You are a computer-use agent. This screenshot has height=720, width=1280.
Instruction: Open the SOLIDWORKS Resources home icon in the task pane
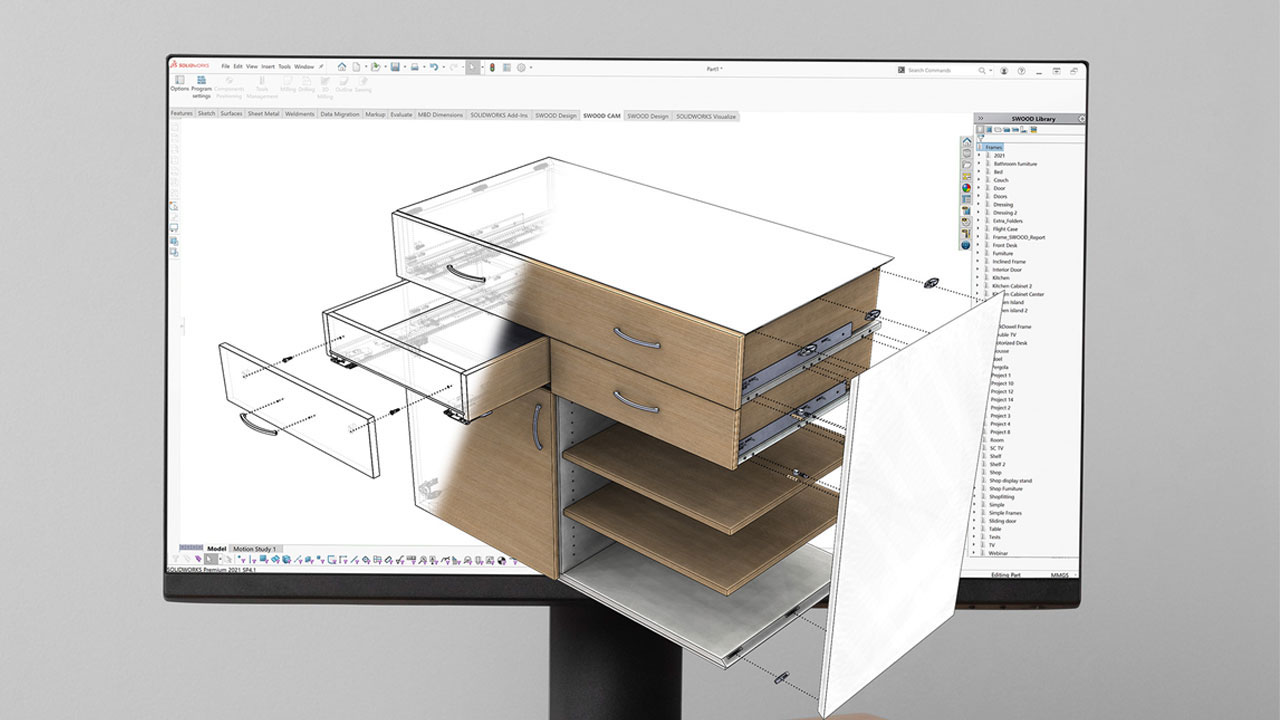[x=967, y=141]
